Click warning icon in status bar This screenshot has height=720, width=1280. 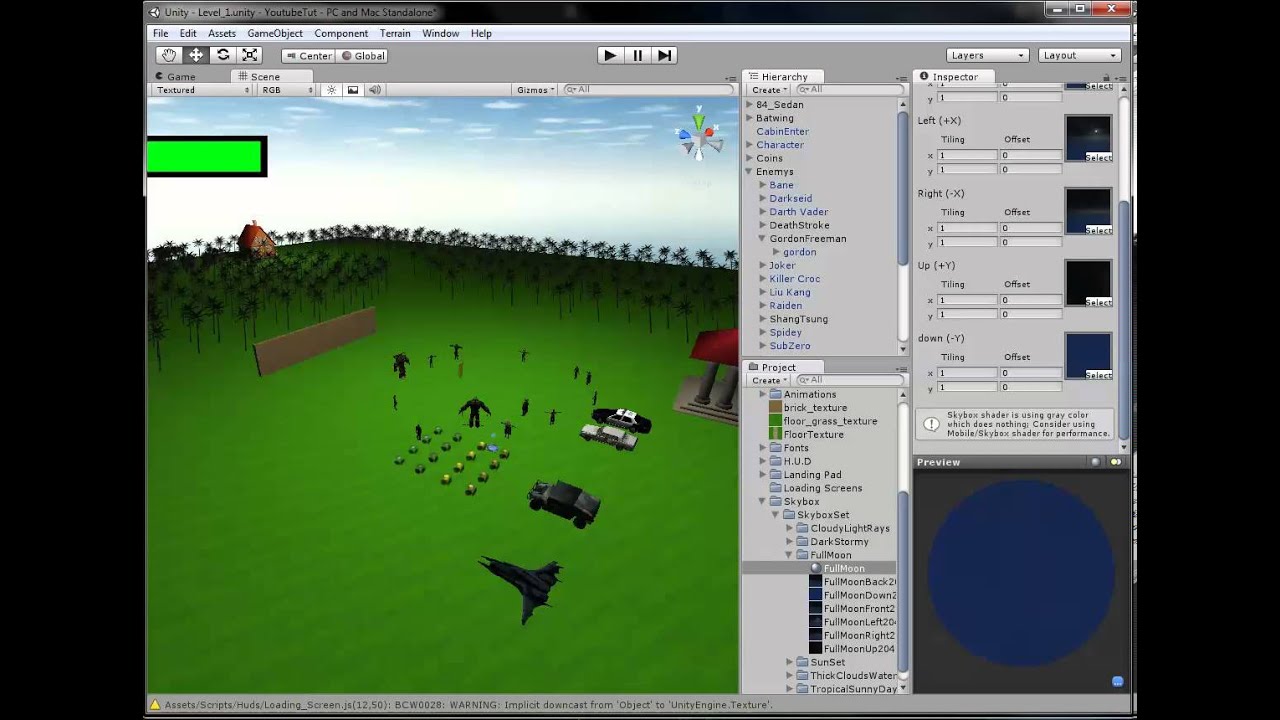pos(155,705)
